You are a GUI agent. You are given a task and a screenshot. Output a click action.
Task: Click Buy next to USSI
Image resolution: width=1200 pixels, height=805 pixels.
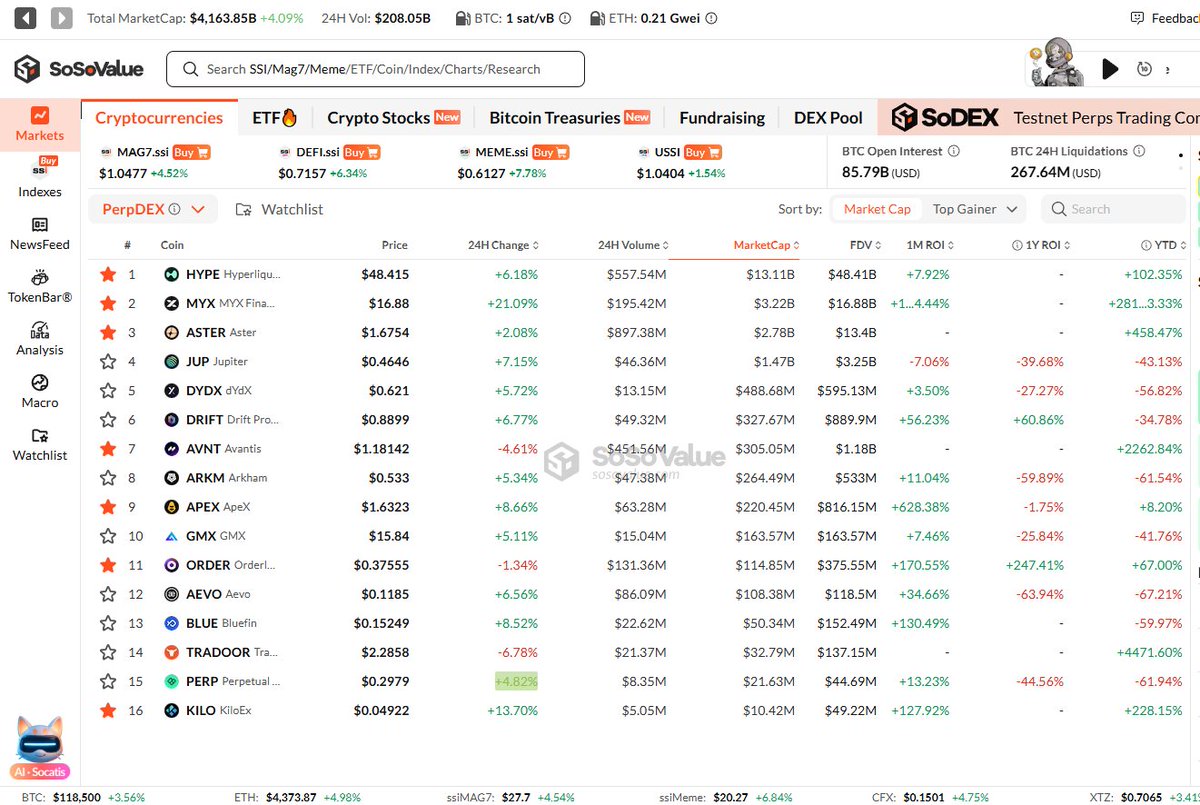pos(702,152)
